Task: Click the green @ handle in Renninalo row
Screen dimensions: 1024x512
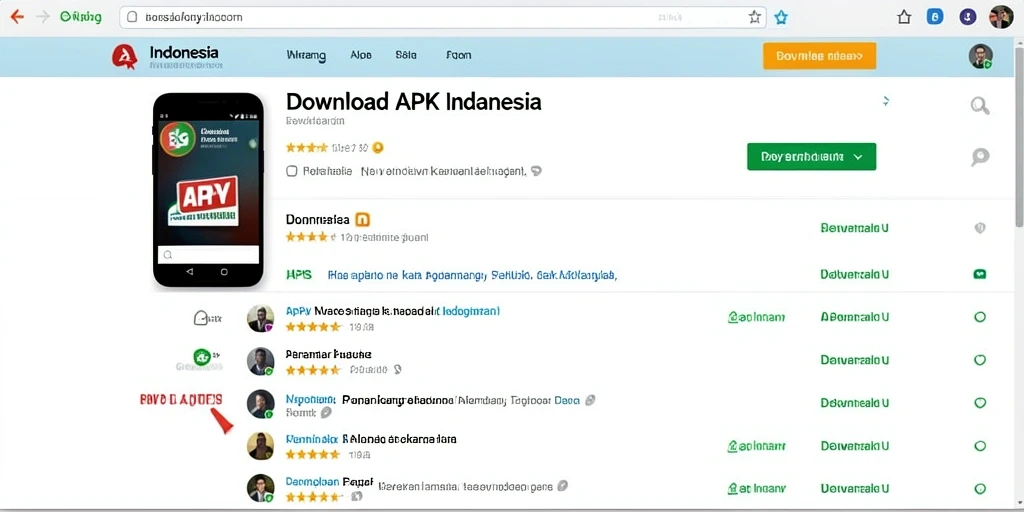Action: tap(756, 446)
